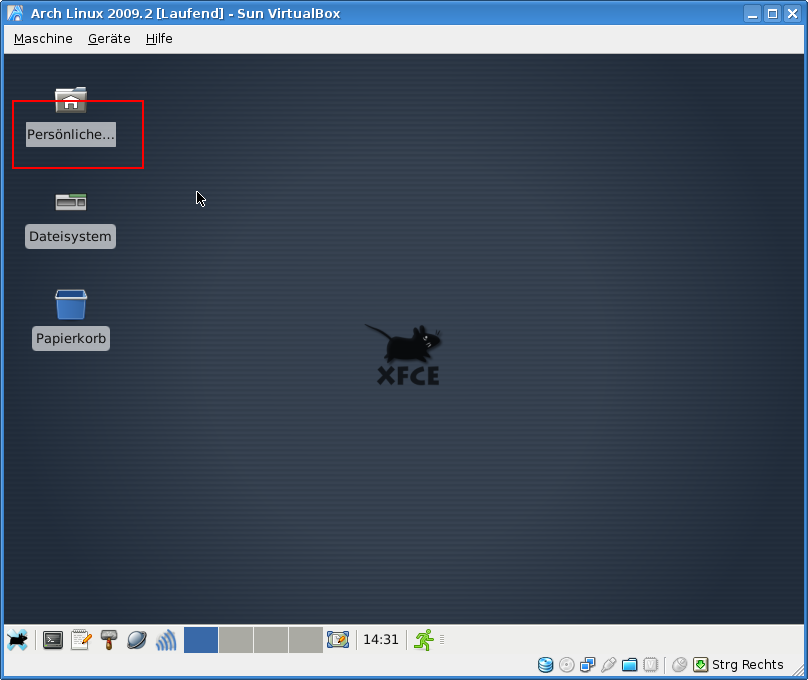Viewport: 808px width, 680px height.
Task: Launch the terminal from the panel
Action: coord(53,640)
